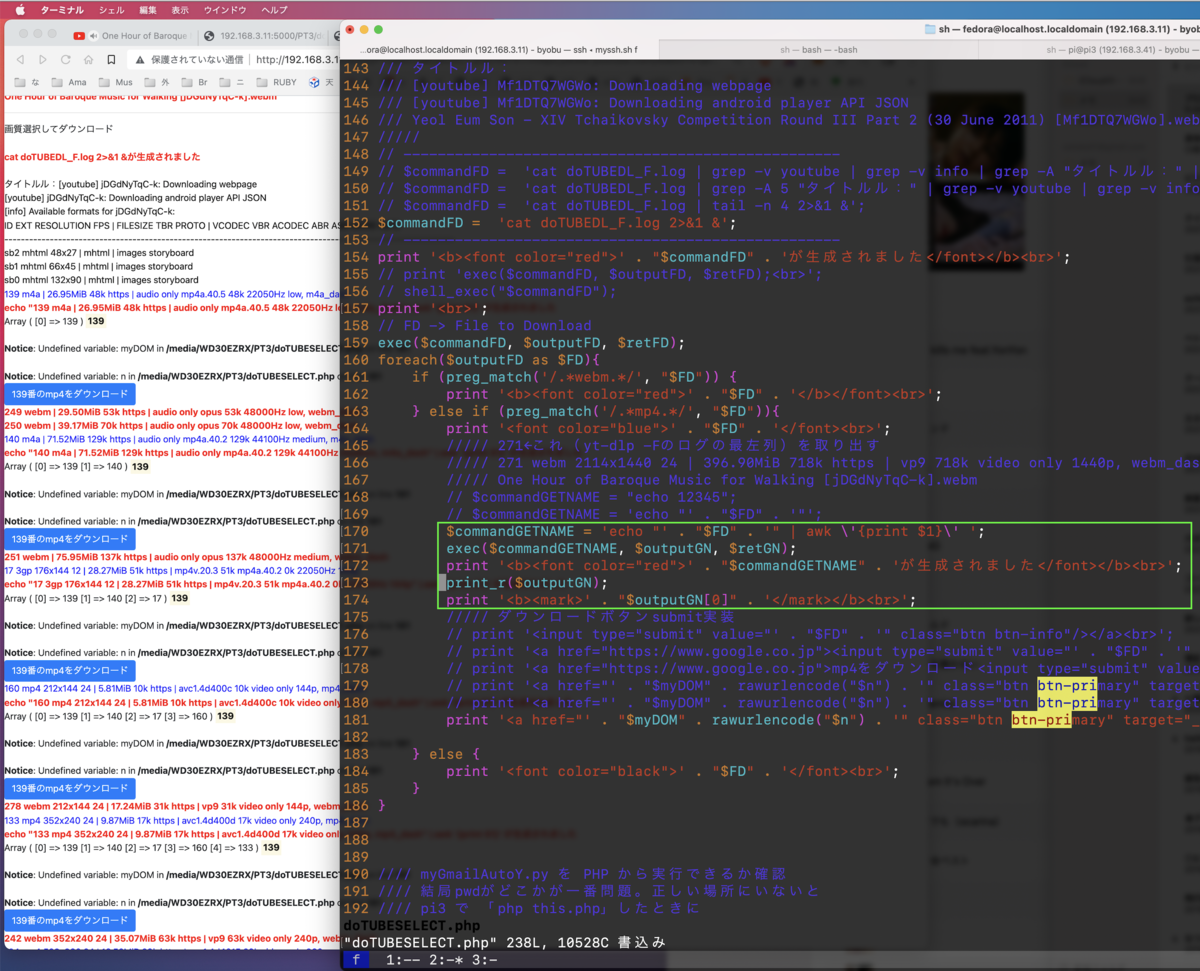Click the forward navigation arrow
The width and height of the screenshot is (1200, 971).
pyautogui.click(x=42, y=59)
